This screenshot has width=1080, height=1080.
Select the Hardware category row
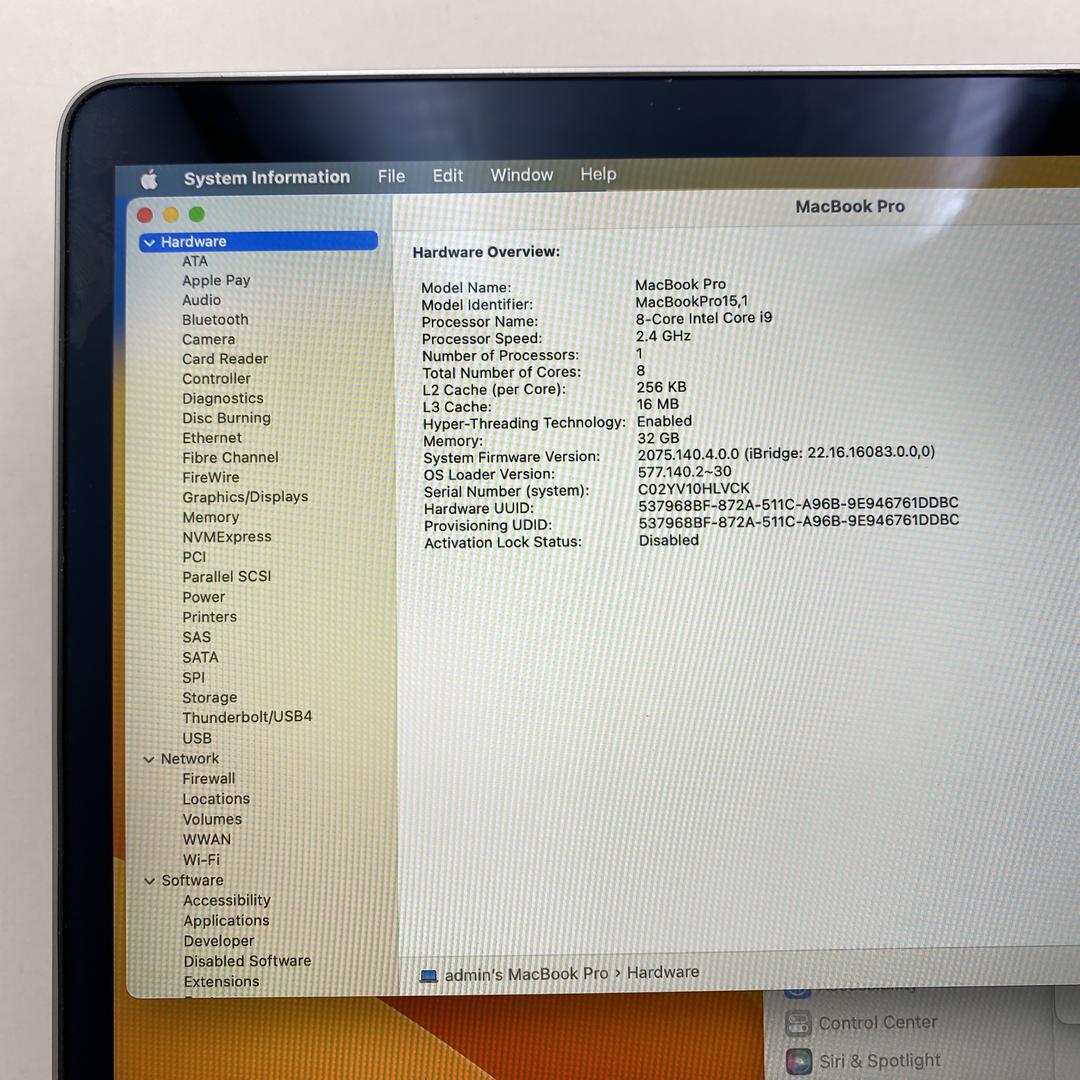click(x=258, y=242)
